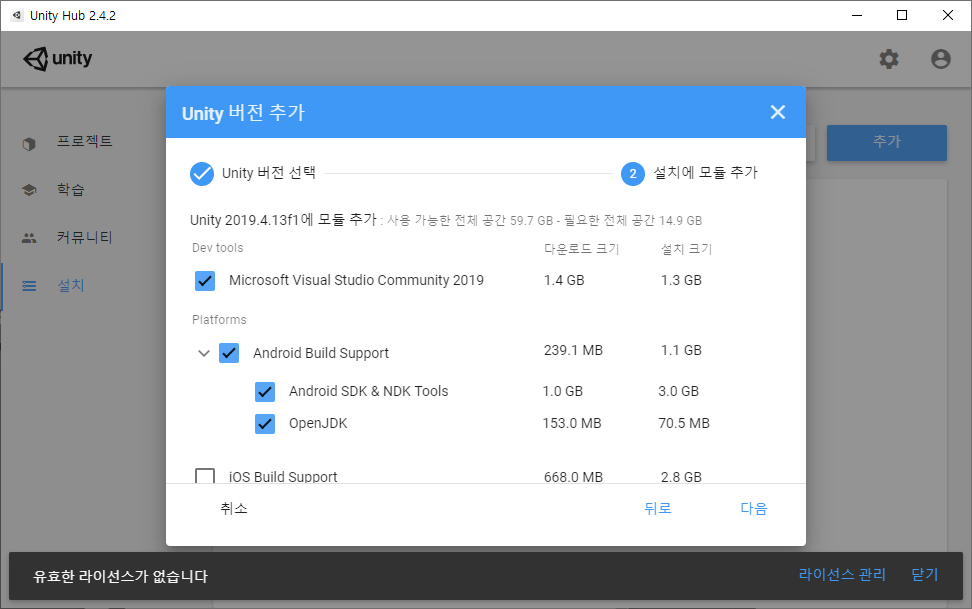Select the 학습 graduation cap icon
Screen dimensions: 972x609
[29, 190]
